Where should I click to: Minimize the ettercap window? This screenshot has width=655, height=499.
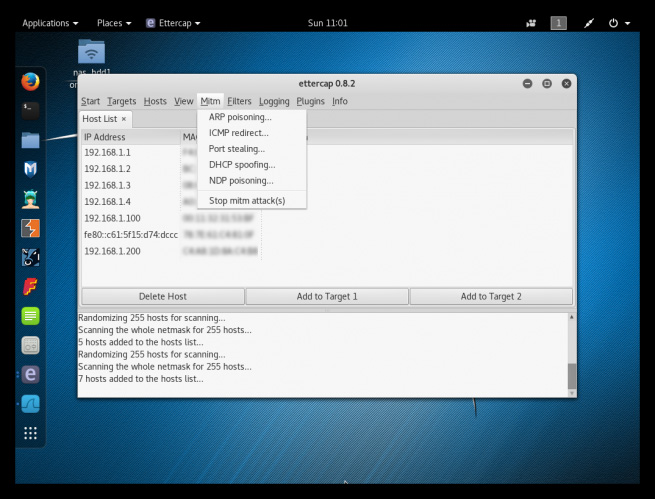click(x=528, y=84)
